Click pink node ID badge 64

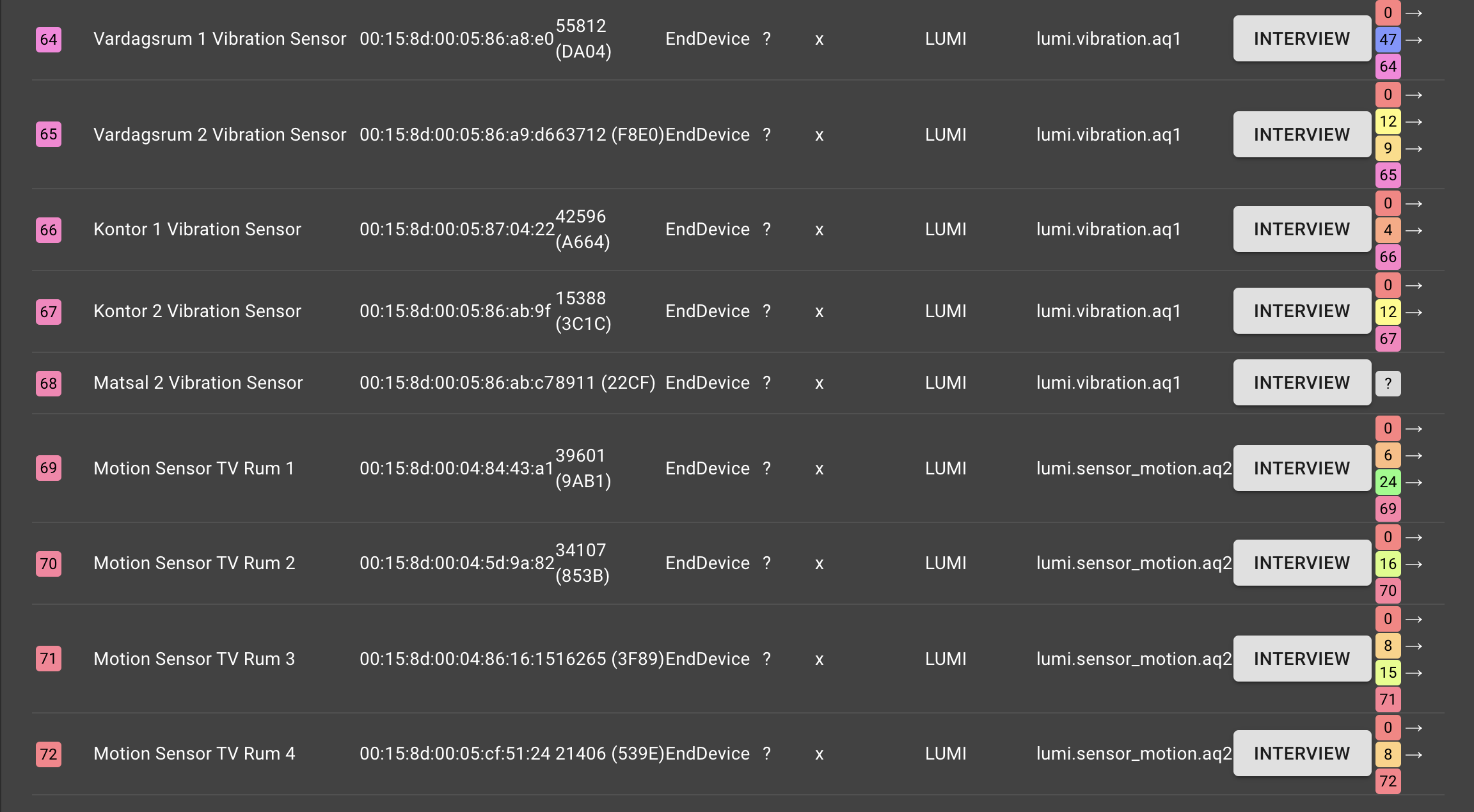pos(49,40)
